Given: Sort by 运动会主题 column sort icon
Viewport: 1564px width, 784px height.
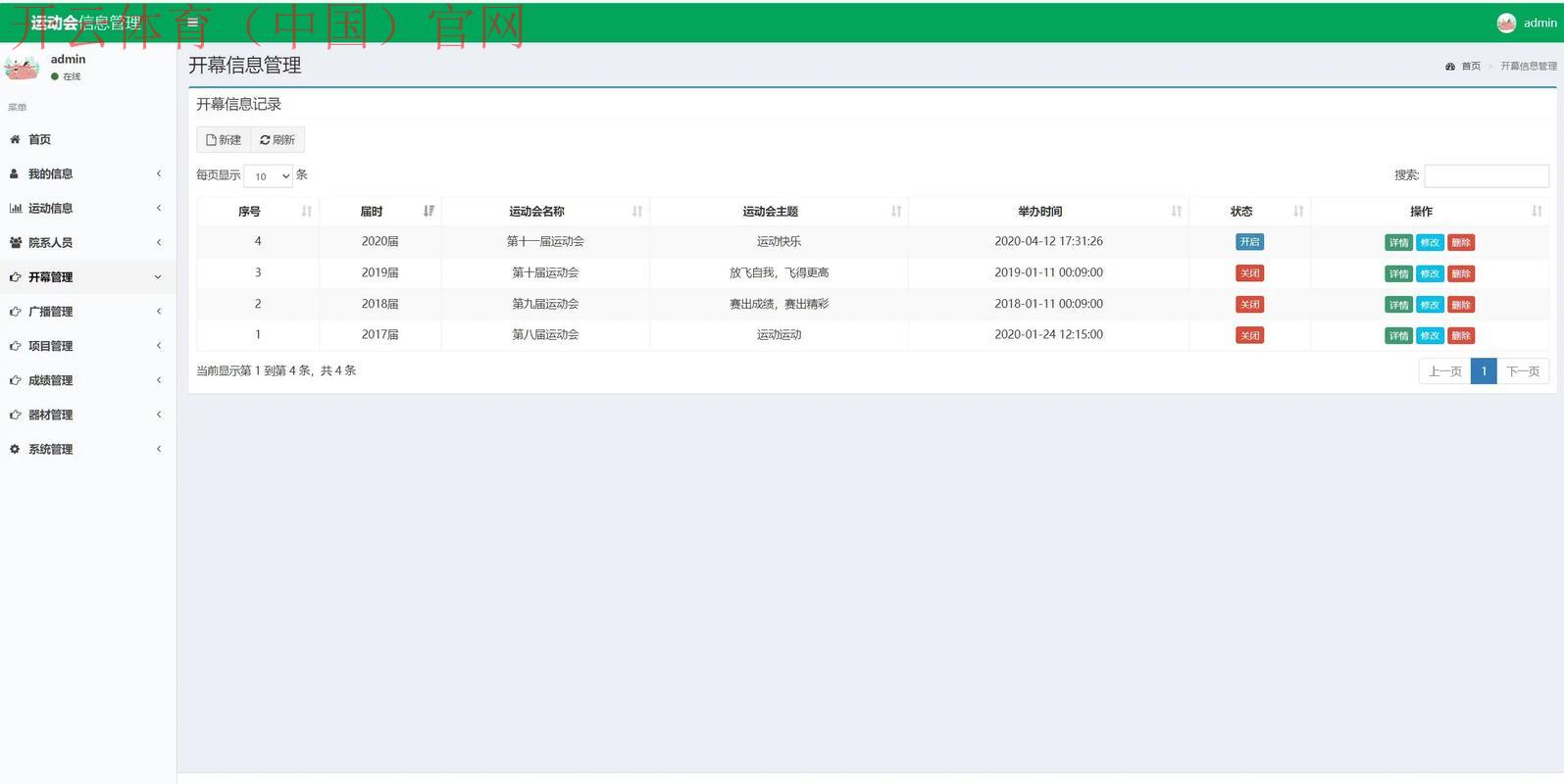Looking at the screenshot, I should [x=896, y=211].
